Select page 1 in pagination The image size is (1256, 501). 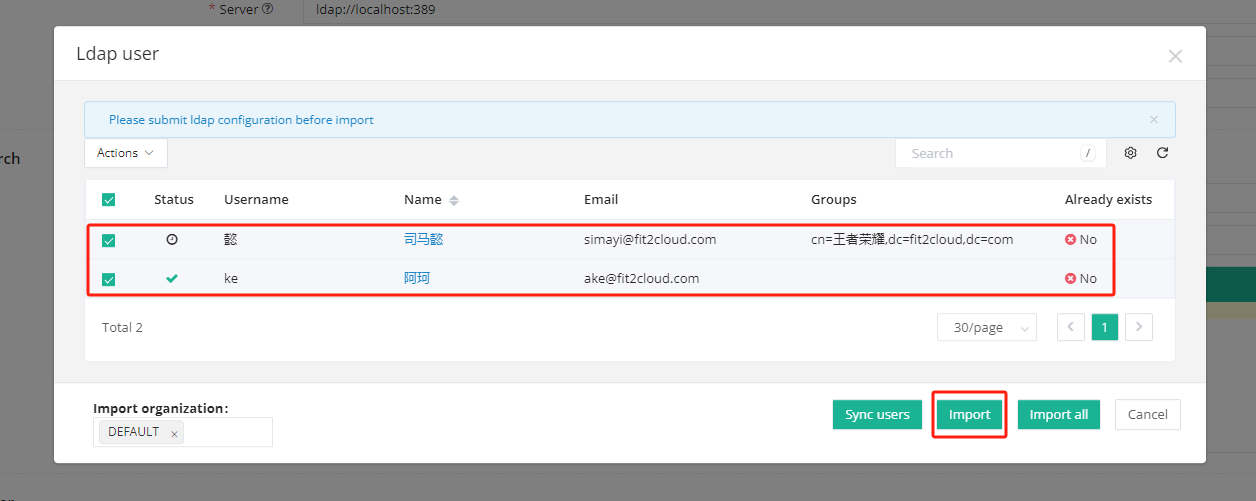click(1105, 327)
